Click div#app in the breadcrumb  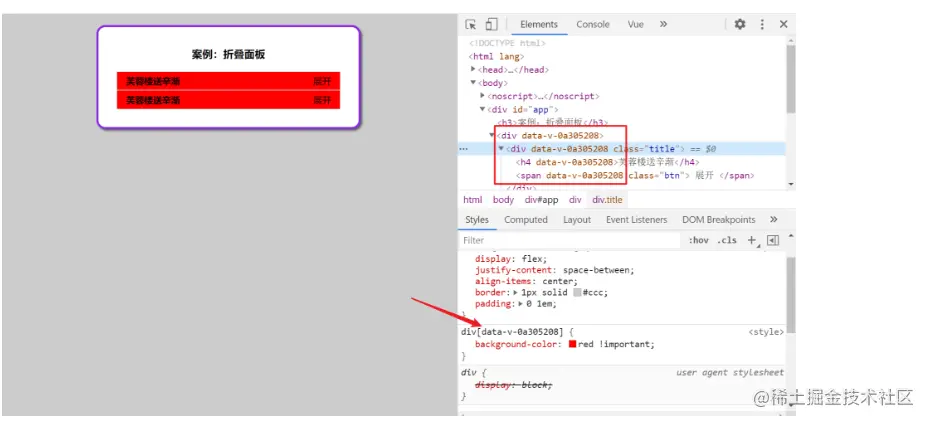coord(542,200)
